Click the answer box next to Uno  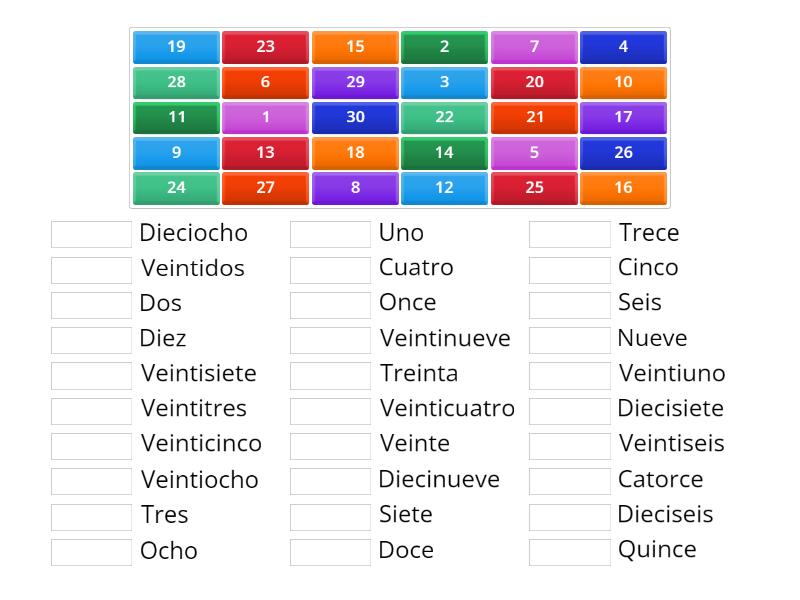[329, 232]
